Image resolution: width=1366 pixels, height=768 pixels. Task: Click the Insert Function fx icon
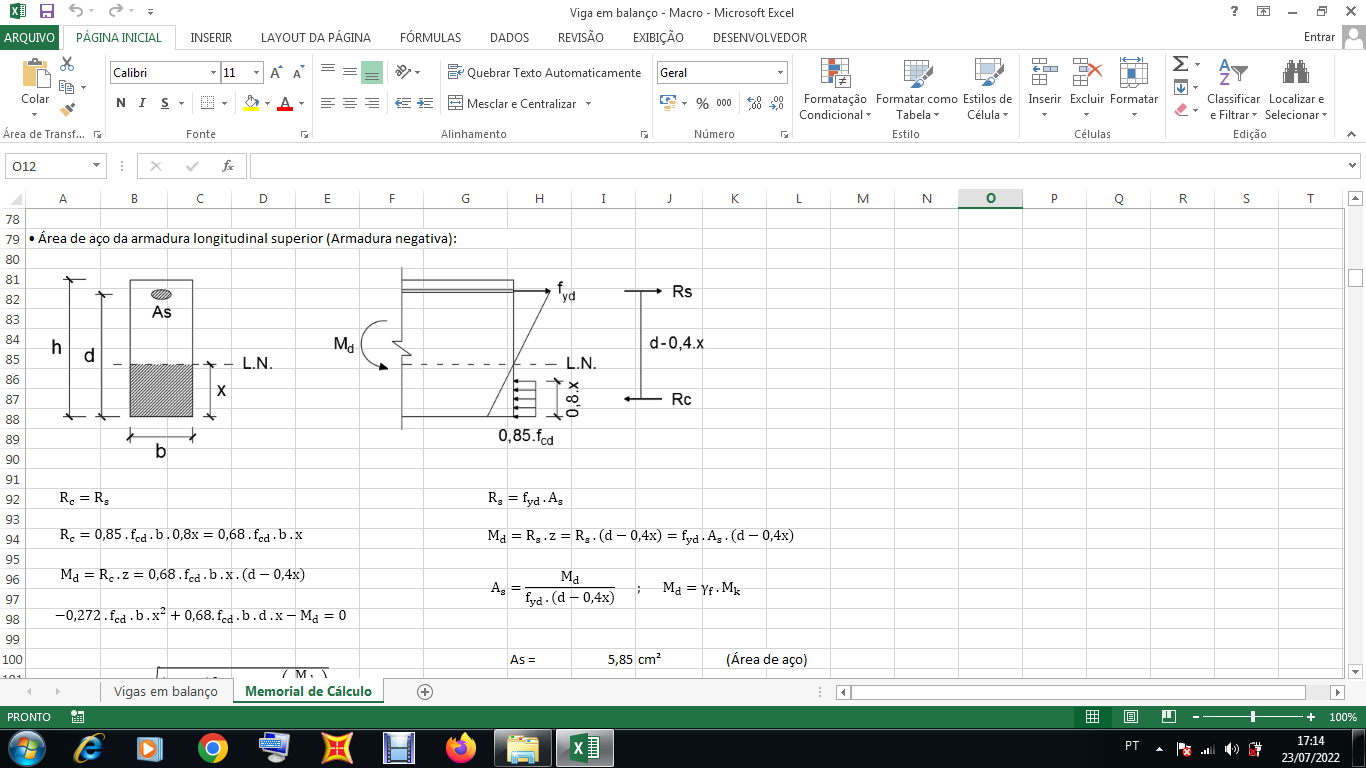coord(228,166)
